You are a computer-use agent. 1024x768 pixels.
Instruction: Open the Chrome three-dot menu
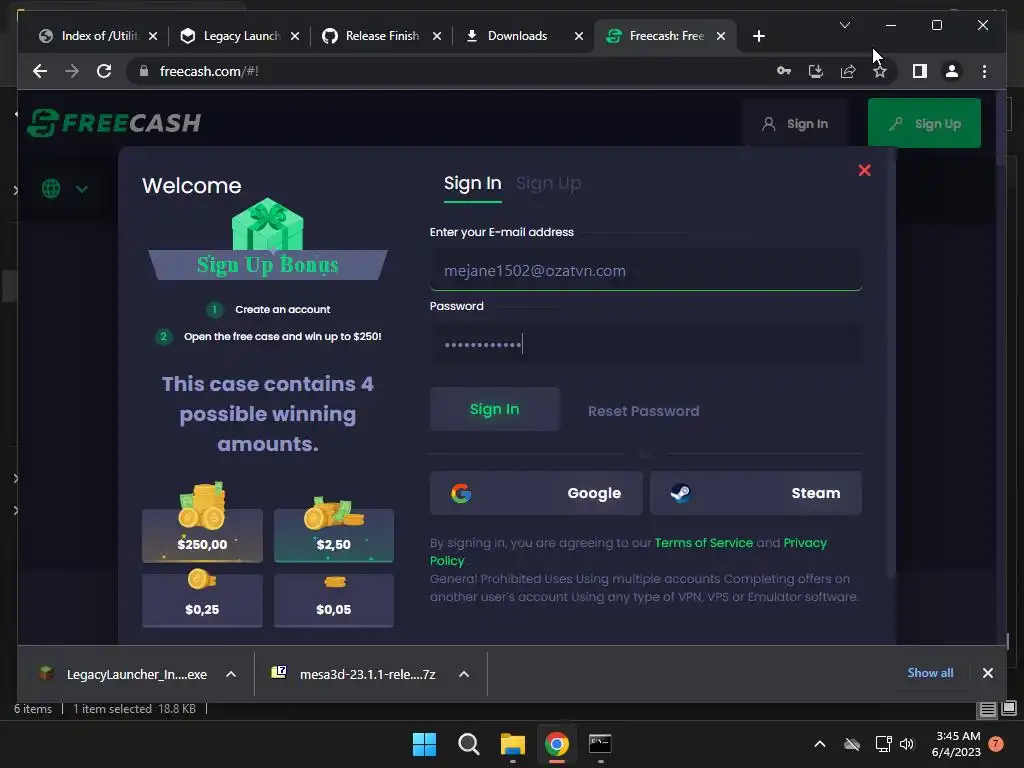pyautogui.click(x=984, y=71)
